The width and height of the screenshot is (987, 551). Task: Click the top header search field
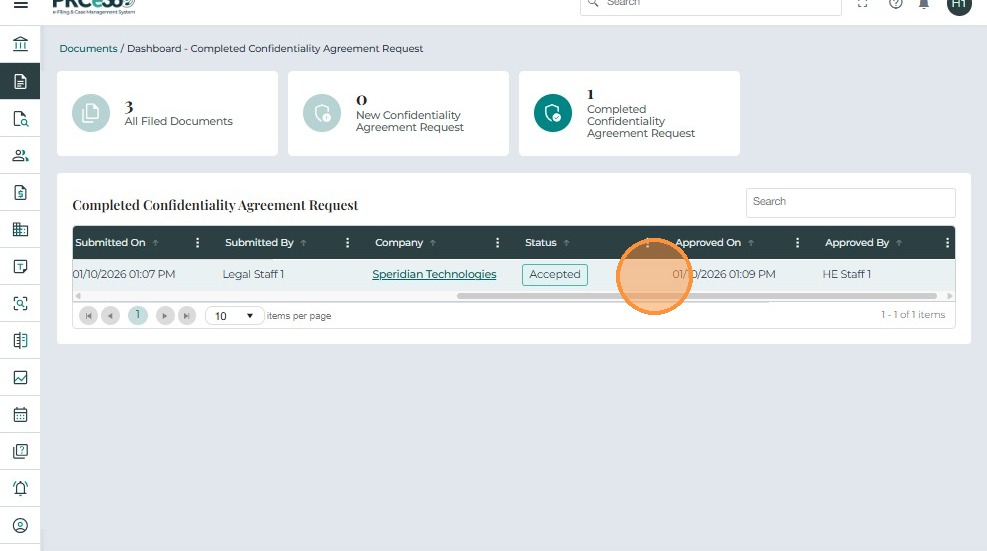(x=711, y=5)
